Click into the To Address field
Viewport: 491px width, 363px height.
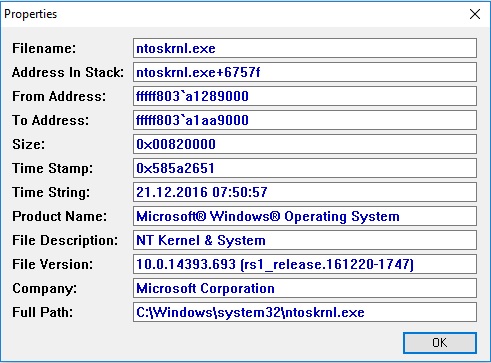click(x=305, y=120)
